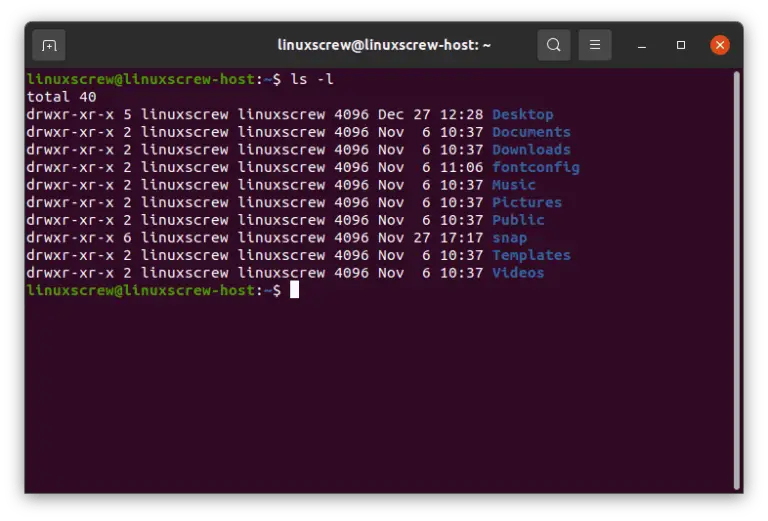Click the snap directory name
Image resolution: width=768 pixels, height=521 pixels.
pyautogui.click(x=509, y=238)
